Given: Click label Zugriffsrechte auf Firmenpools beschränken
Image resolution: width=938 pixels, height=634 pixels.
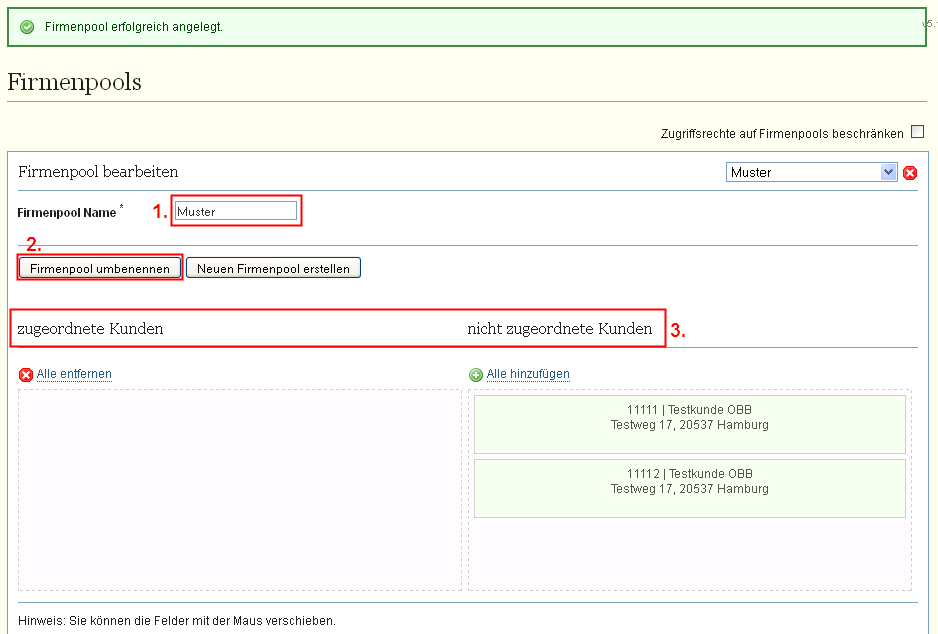Looking at the screenshot, I should [782, 133].
